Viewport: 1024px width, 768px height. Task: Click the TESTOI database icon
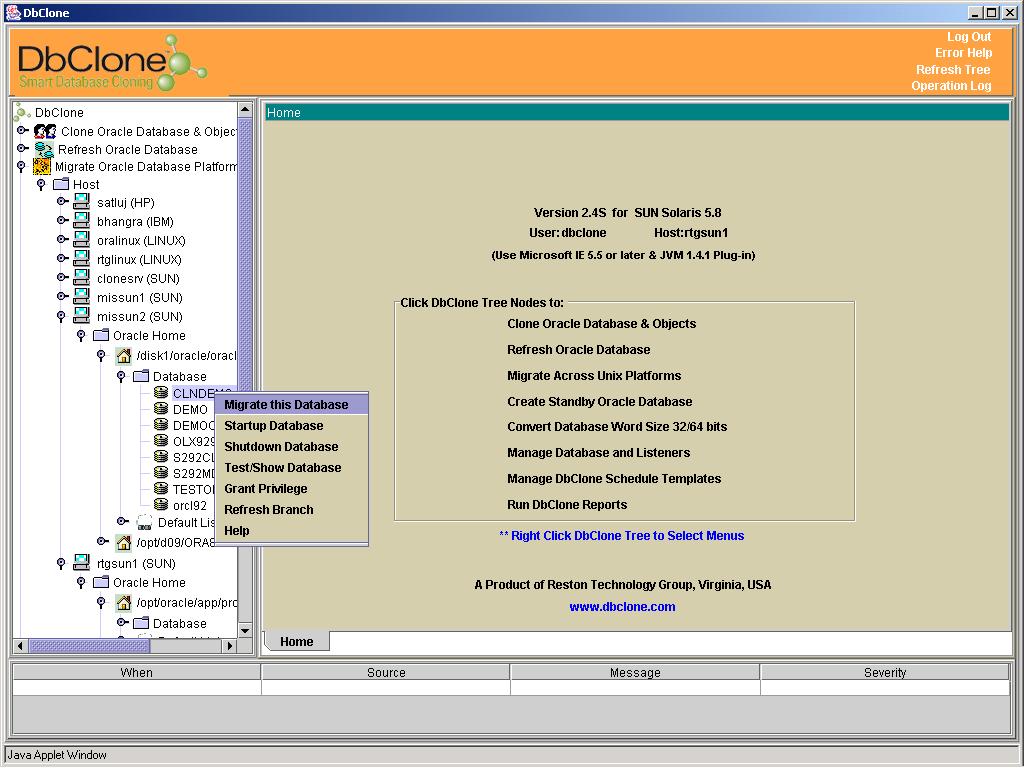161,488
